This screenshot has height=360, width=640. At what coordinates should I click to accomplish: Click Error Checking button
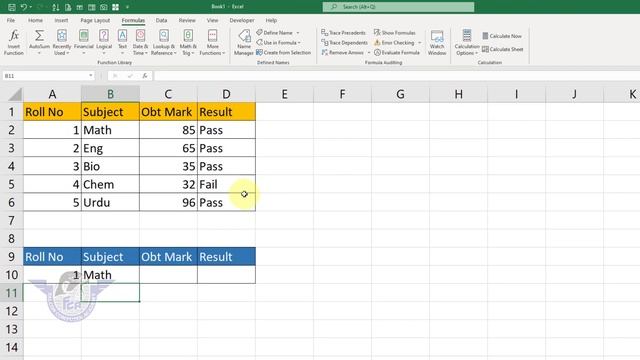click(394, 42)
